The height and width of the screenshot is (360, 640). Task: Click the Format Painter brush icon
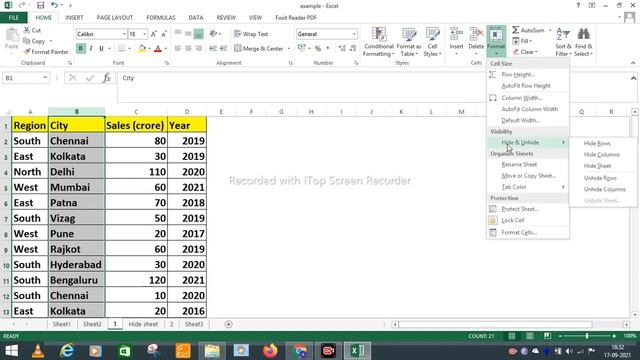pos(27,52)
